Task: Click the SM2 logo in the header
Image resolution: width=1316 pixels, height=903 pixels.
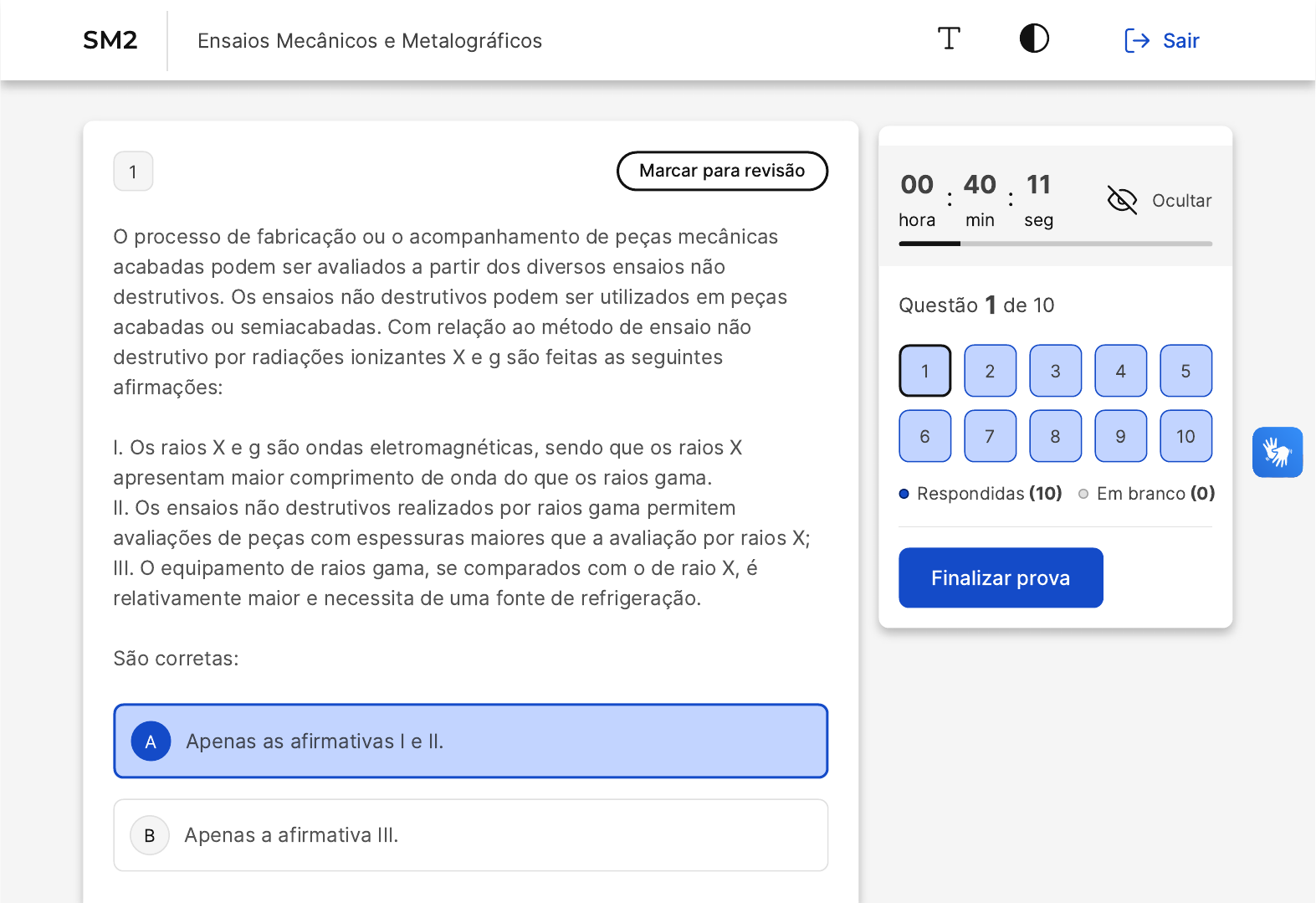Action: point(110,40)
